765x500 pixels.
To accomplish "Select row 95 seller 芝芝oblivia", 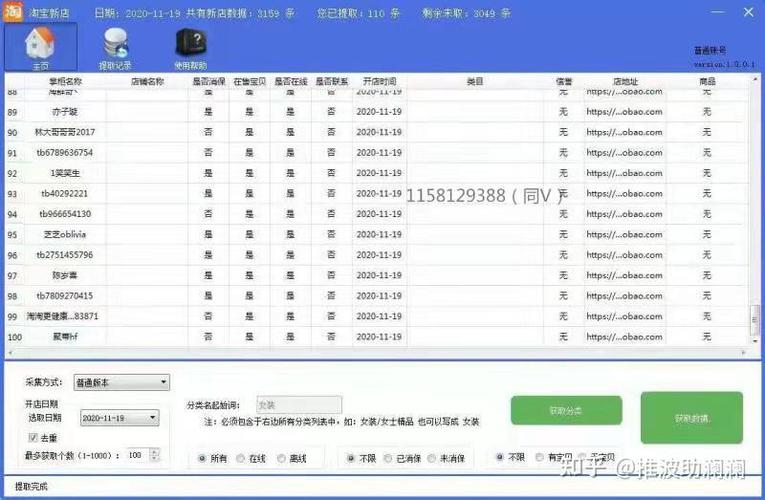I will coord(65,235).
